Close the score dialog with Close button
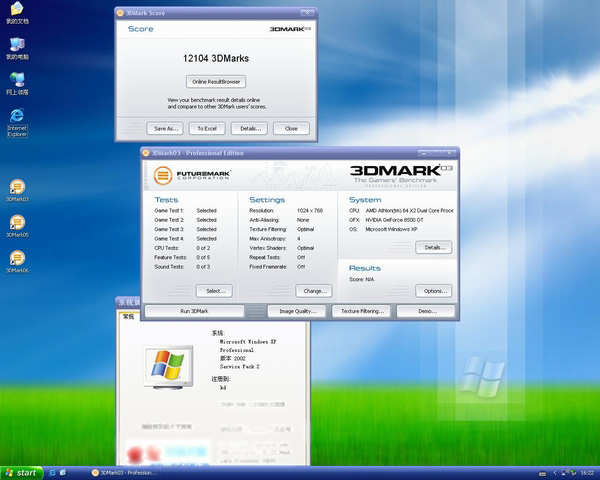600x480 pixels. pyautogui.click(x=291, y=128)
